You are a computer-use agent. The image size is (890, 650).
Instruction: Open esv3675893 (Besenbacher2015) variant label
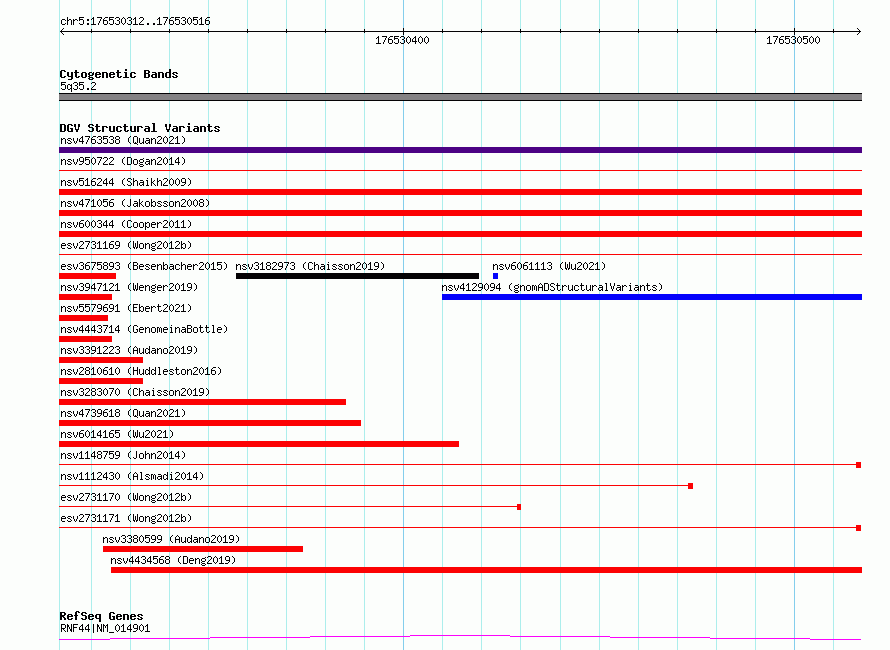[144, 266]
